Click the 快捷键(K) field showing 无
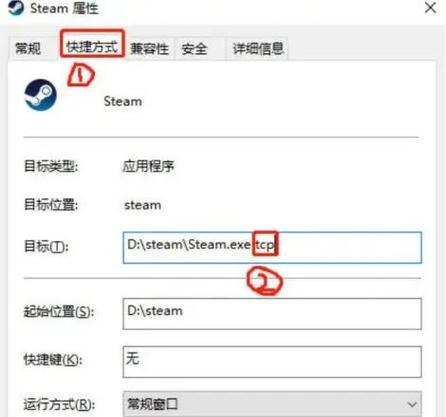 tap(272, 362)
